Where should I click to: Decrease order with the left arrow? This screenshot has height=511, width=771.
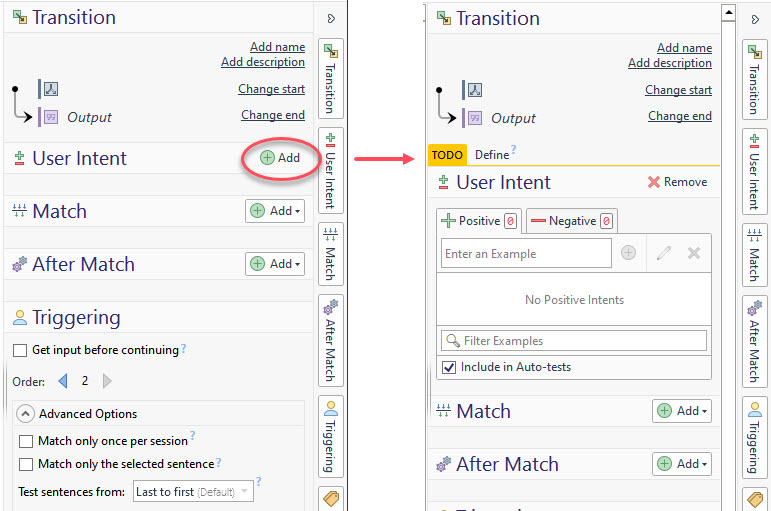[x=63, y=381]
